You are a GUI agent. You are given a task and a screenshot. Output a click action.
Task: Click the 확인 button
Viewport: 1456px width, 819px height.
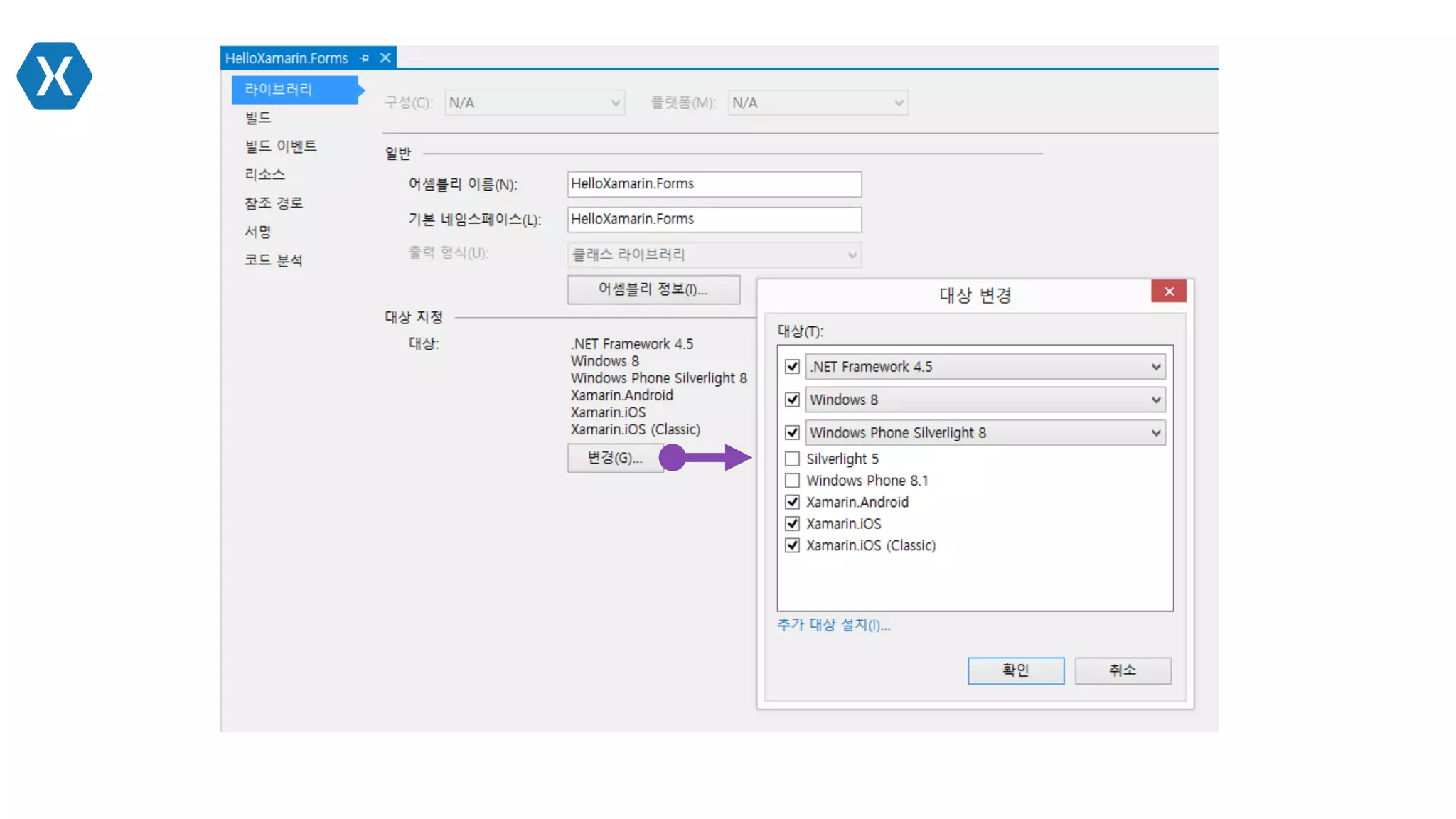1015,670
